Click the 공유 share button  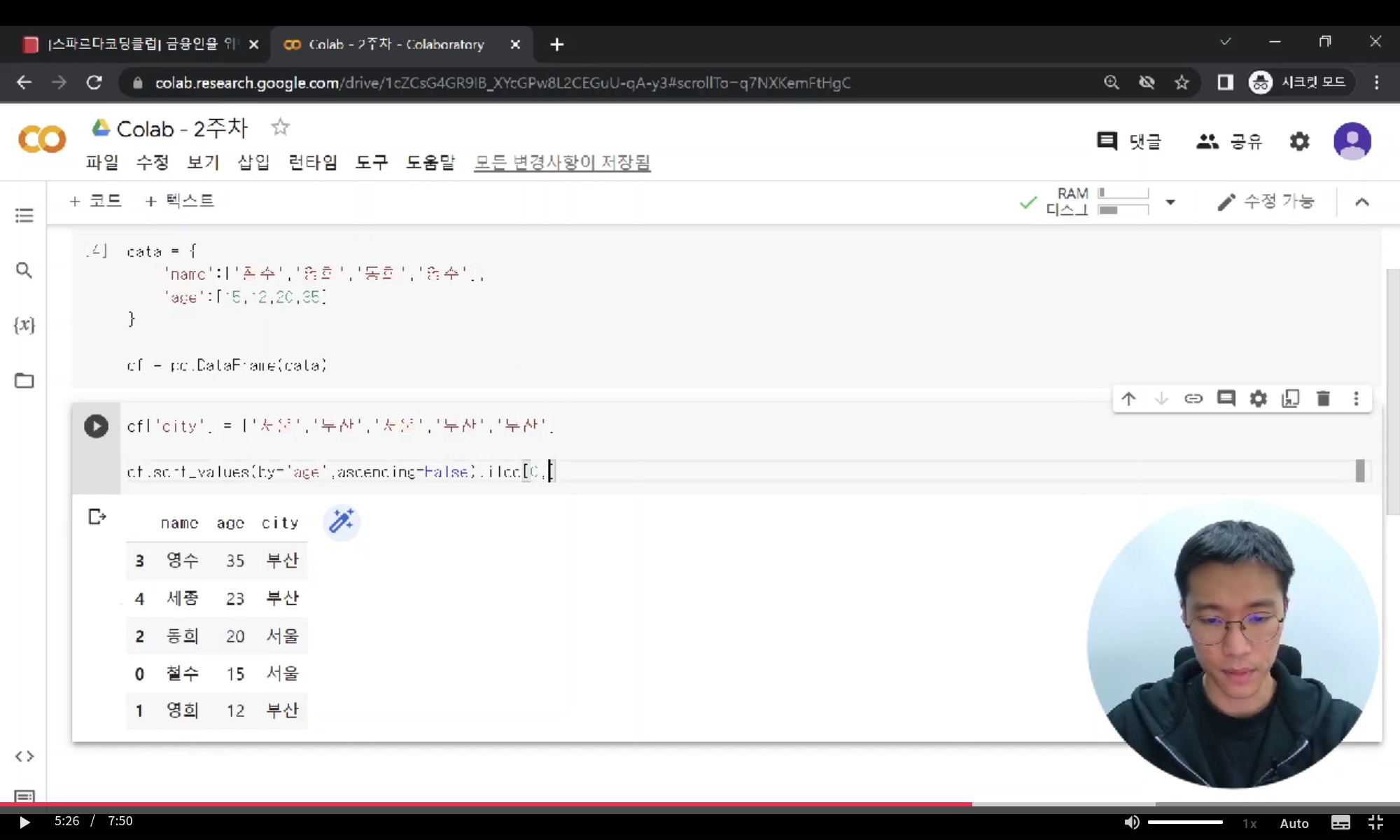1229,141
